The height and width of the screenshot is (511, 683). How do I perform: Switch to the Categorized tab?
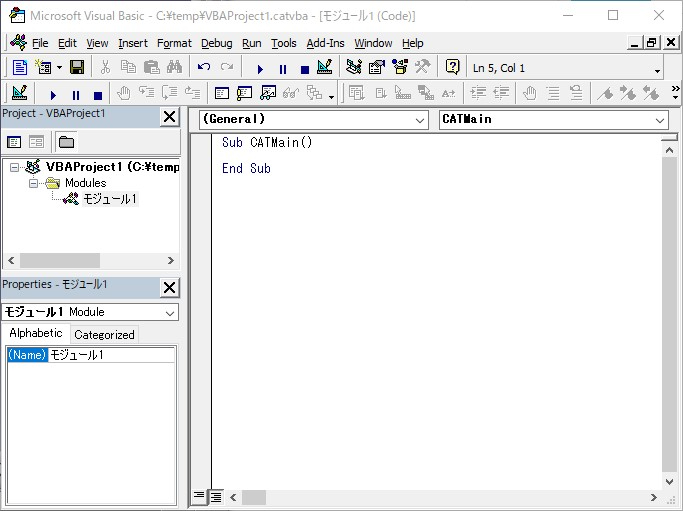pyautogui.click(x=104, y=335)
